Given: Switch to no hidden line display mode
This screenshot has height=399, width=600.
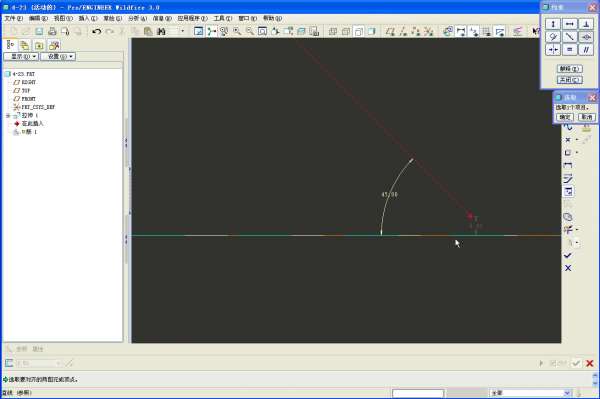Looking at the screenshot, I should pos(359,31).
